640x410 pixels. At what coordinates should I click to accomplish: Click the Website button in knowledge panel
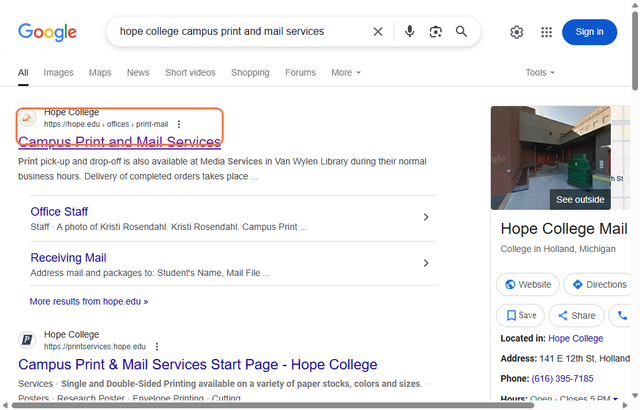coord(528,284)
